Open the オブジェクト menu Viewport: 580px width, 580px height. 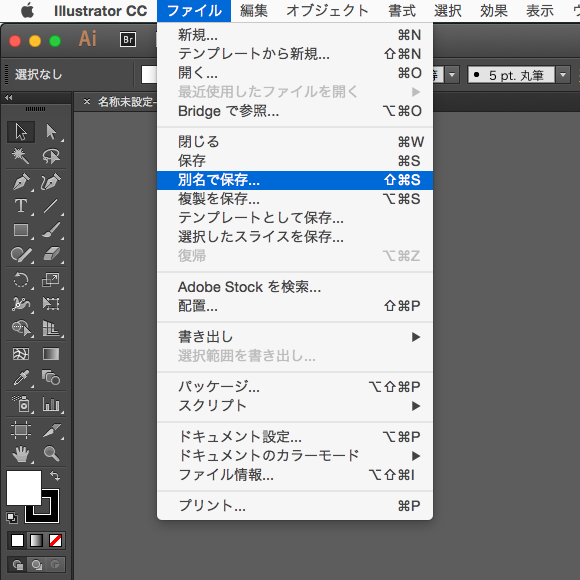327,11
